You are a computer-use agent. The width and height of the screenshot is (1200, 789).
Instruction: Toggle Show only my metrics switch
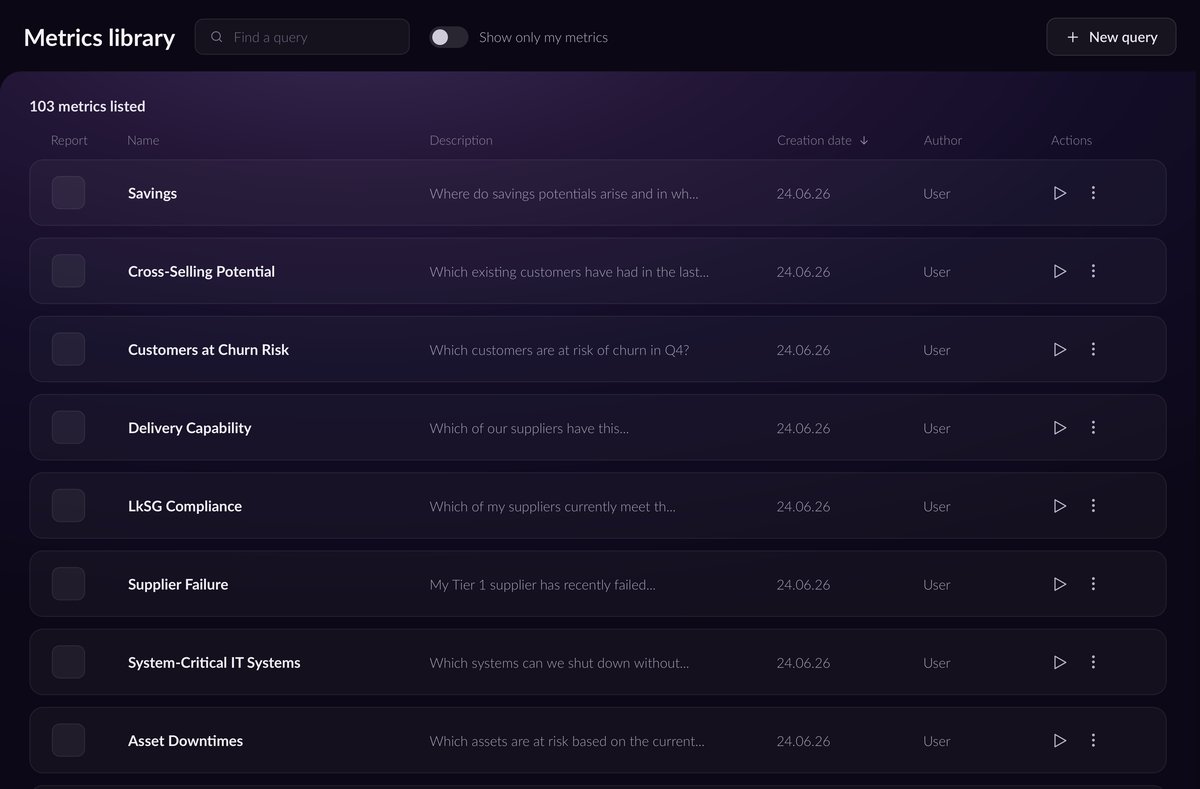click(449, 37)
